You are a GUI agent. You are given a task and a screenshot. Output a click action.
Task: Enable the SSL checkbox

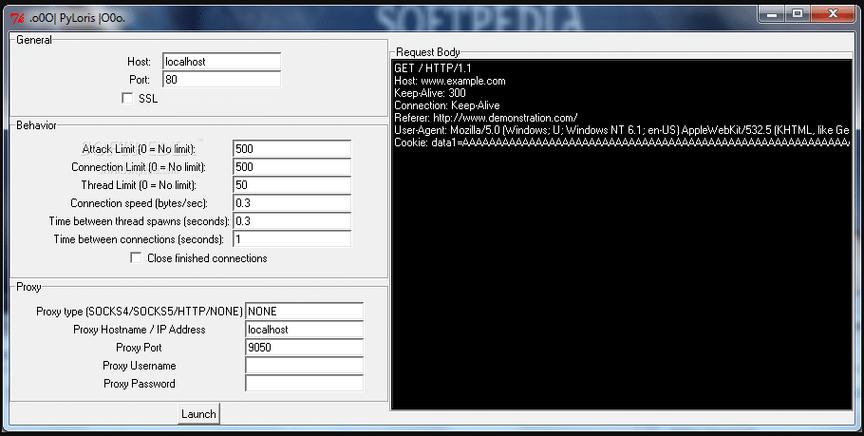point(127,98)
